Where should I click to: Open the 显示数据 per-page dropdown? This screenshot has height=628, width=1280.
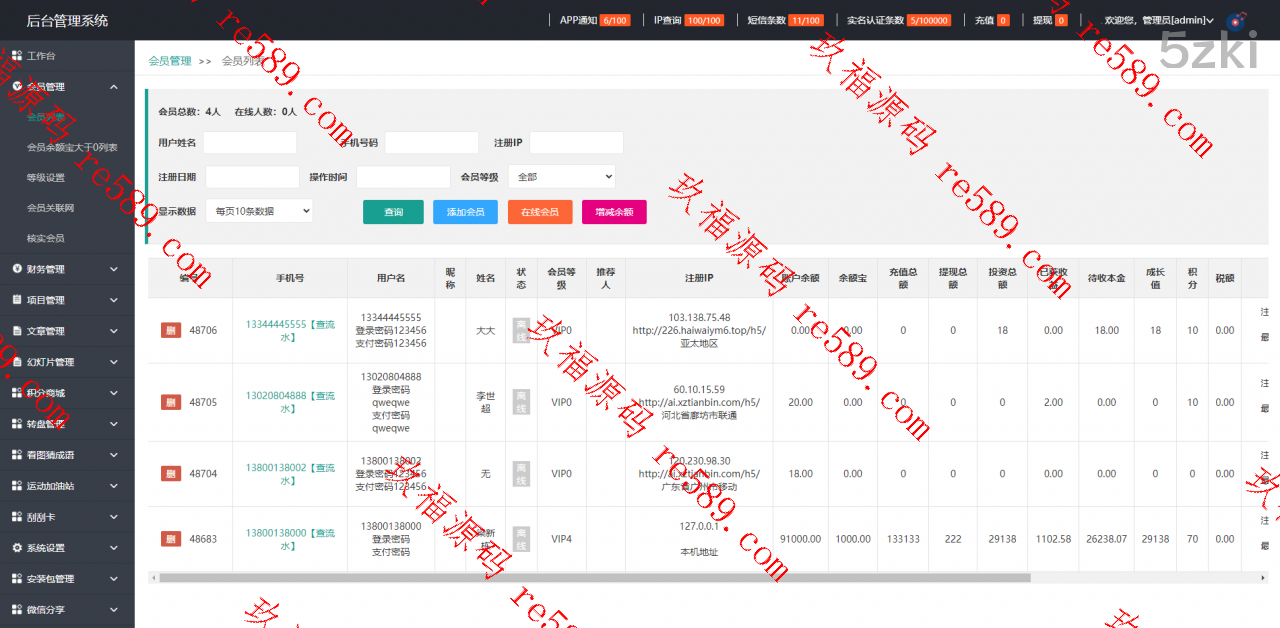pyautogui.click(x=259, y=211)
